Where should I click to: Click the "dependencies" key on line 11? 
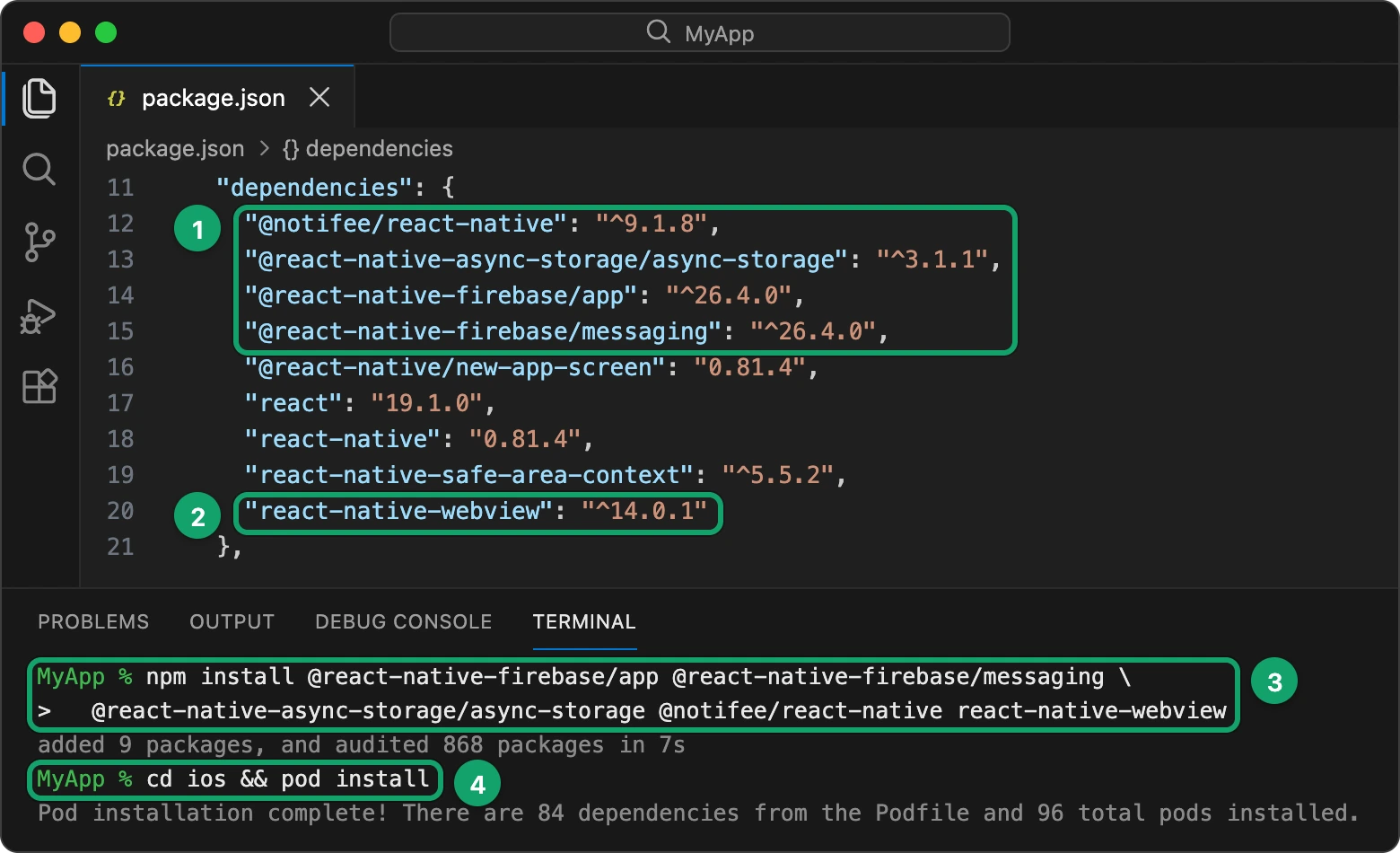coord(314,188)
